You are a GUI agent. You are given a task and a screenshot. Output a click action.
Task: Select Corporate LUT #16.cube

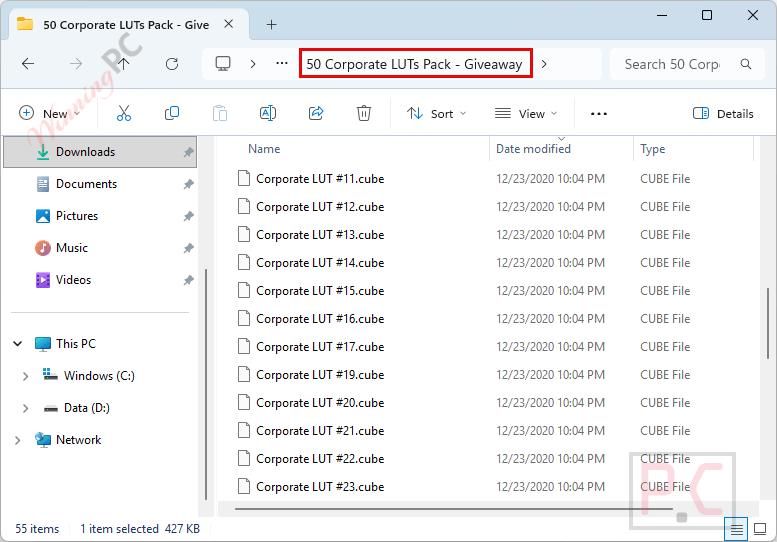coord(320,319)
